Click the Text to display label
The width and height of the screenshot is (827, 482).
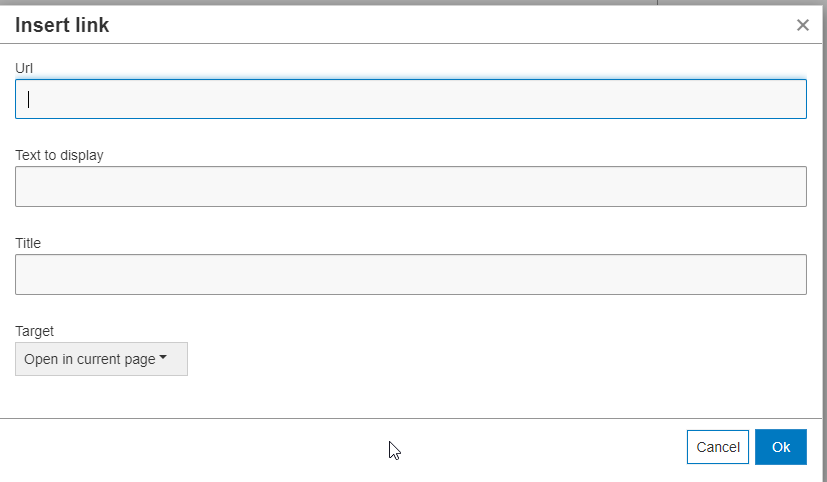[x=59, y=155]
